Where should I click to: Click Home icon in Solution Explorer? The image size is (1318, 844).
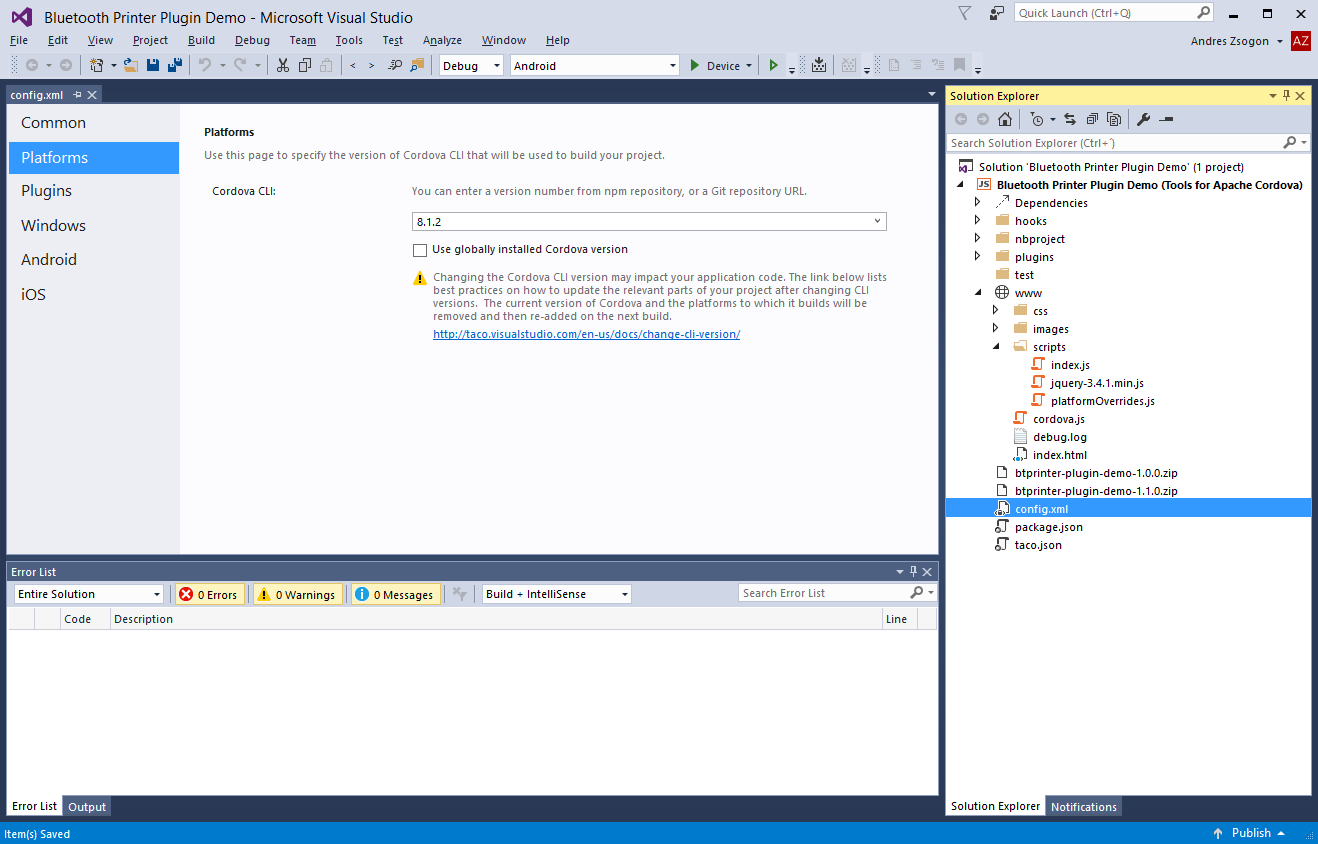pyautogui.click(x=1005, y=119)
